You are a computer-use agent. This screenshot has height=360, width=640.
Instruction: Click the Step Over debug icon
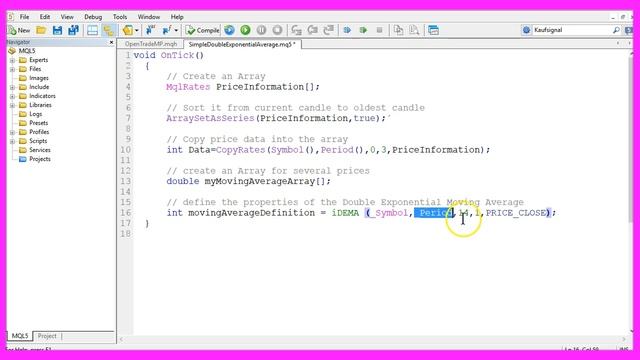point(313,30)
